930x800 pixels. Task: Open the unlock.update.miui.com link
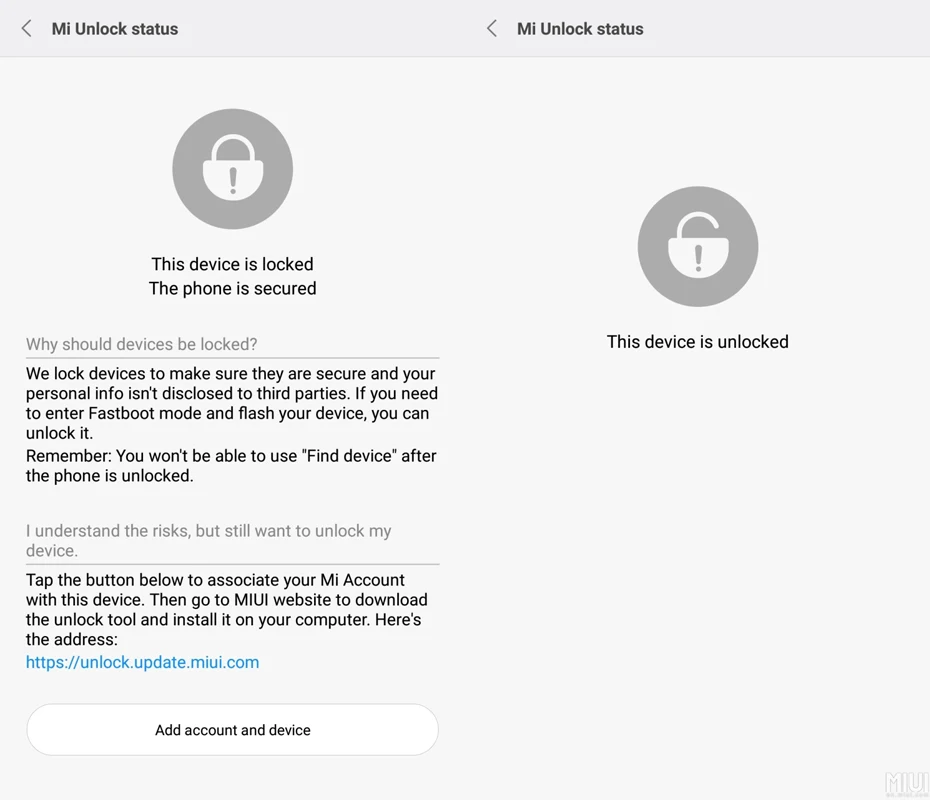[x=142, y=662]
